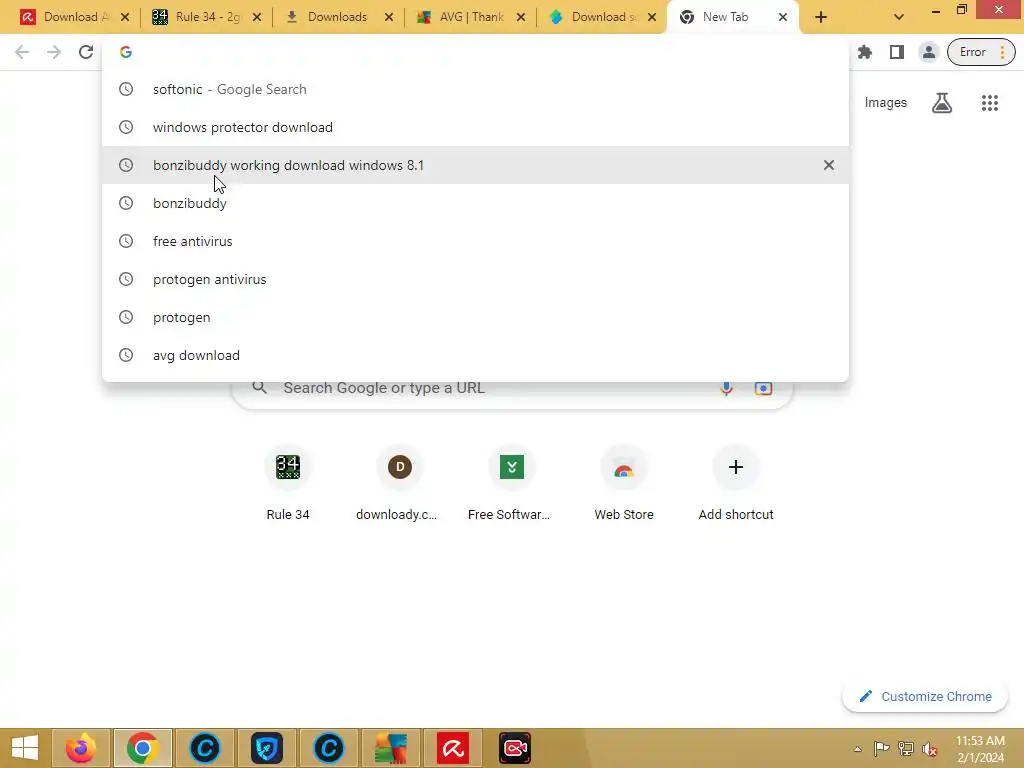1024x768 pixels.
Task: Open the screen recorder taskbar icon
Action: coord(515,748)
